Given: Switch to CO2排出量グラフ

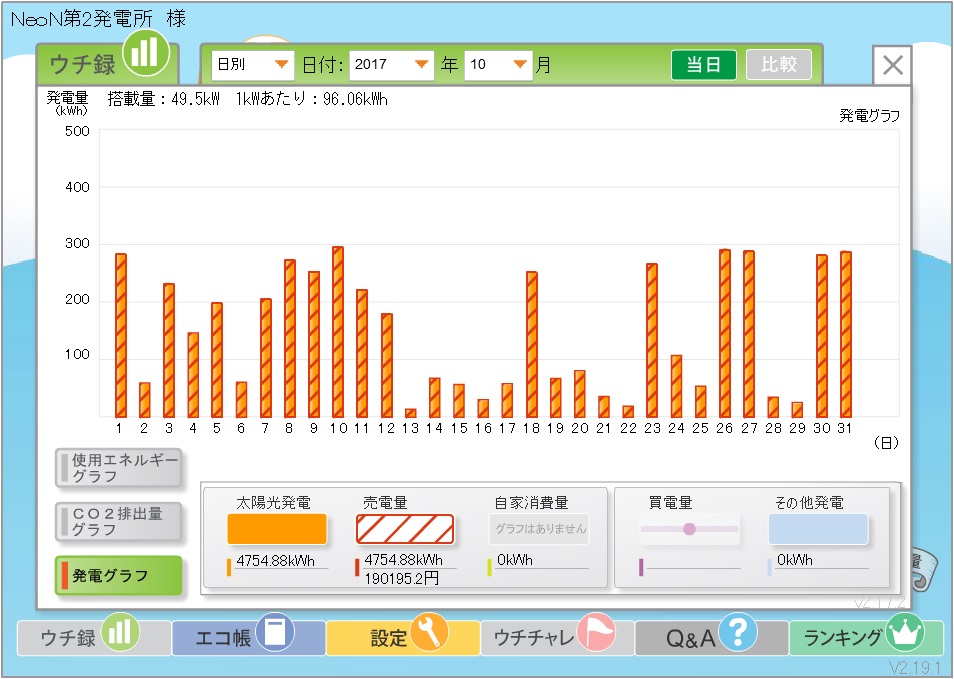Looking at the screenshot, I should pyautogui.click(x=119, y=521).
